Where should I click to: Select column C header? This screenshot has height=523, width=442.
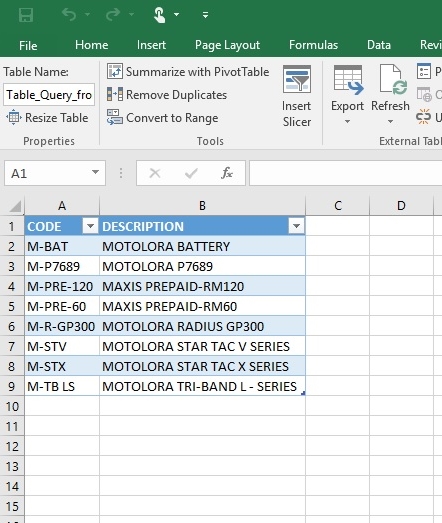tap(338, 206)
